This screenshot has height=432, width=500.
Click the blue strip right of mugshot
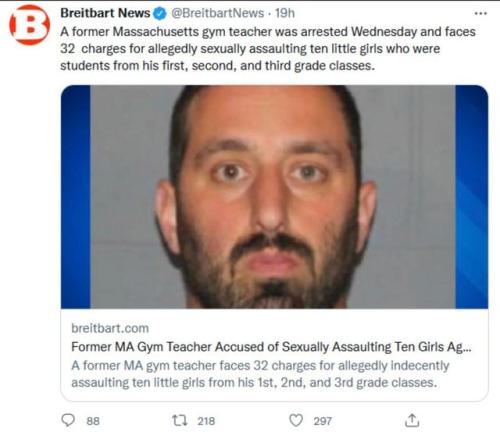(x=472, y=197)
